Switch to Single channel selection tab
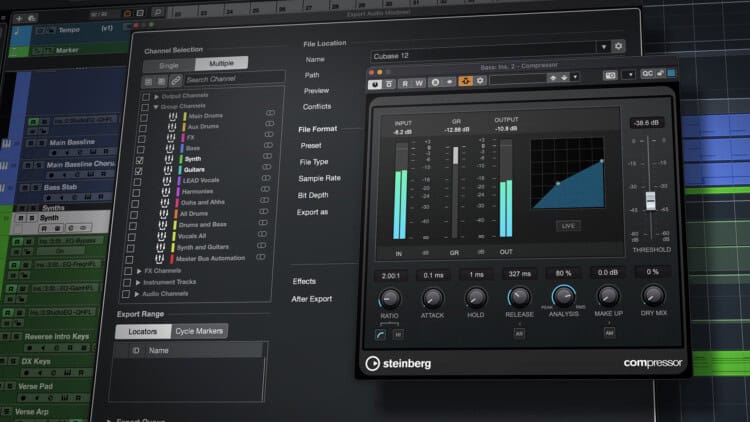The width and height of the screenshot is (750, 422). click(169, 65)
